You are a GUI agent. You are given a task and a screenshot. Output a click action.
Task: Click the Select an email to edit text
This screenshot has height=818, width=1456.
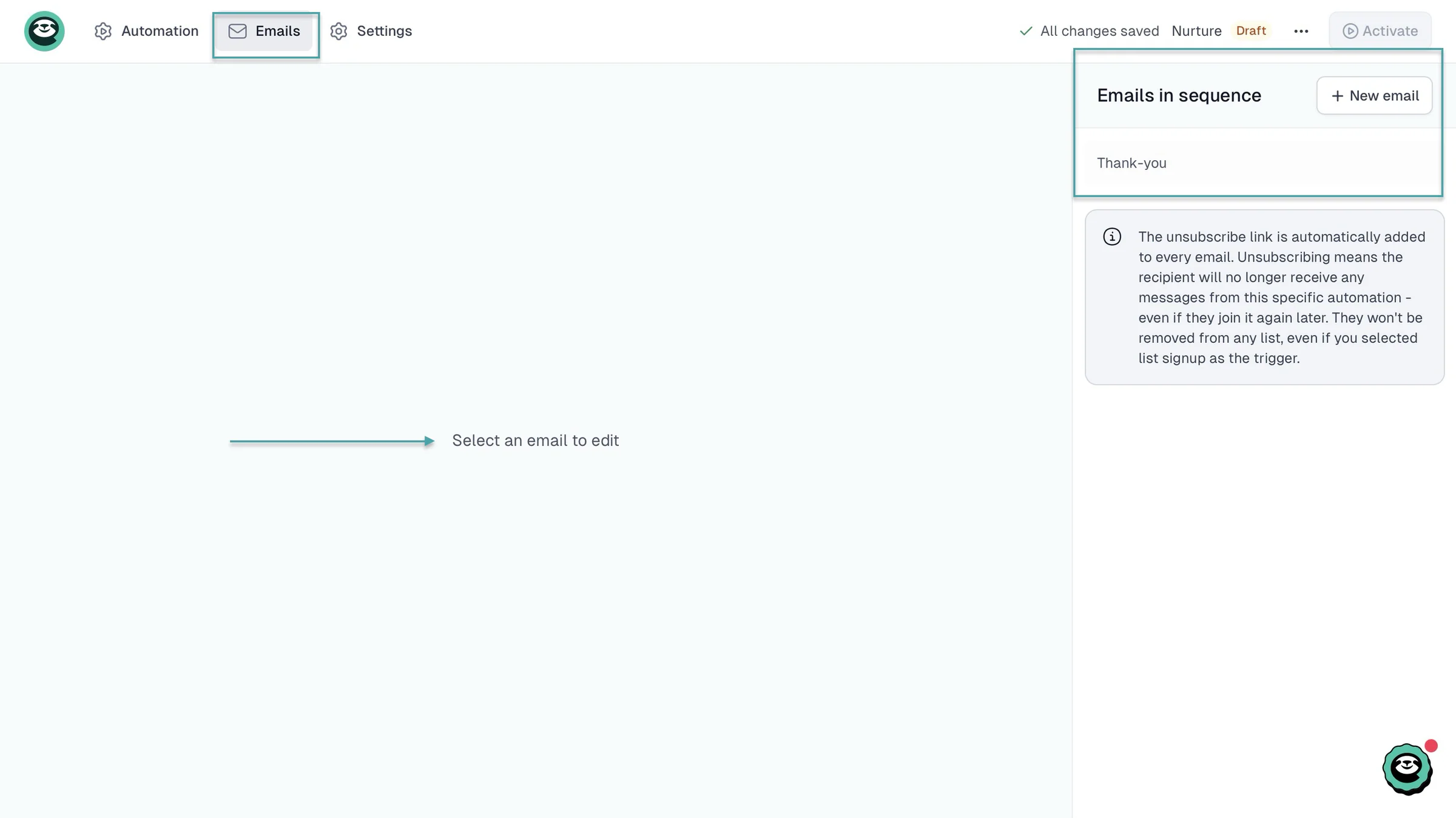tap(535, 441)
